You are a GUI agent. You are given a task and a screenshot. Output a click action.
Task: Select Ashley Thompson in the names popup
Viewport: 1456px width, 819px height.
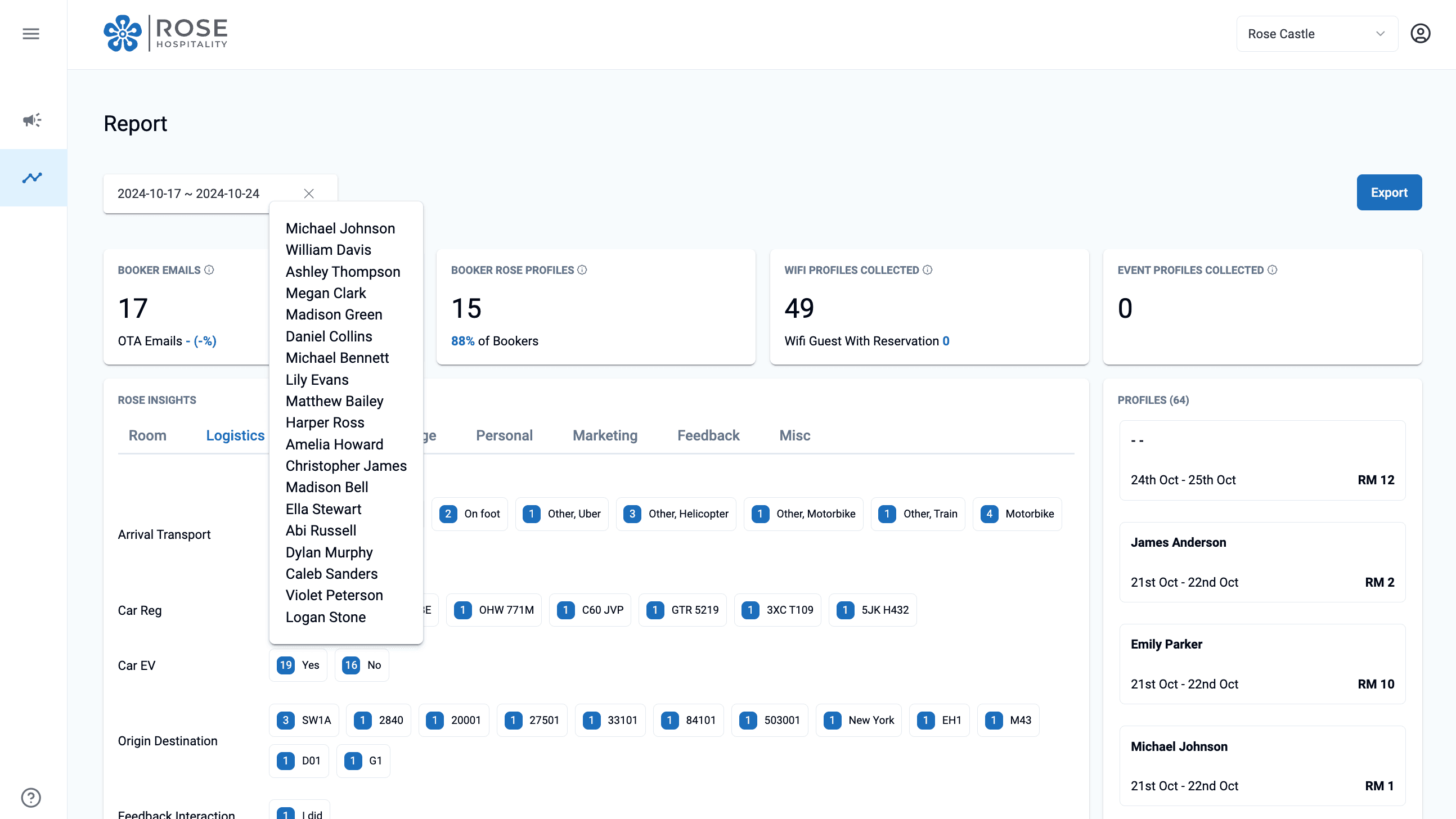[343, 272]
